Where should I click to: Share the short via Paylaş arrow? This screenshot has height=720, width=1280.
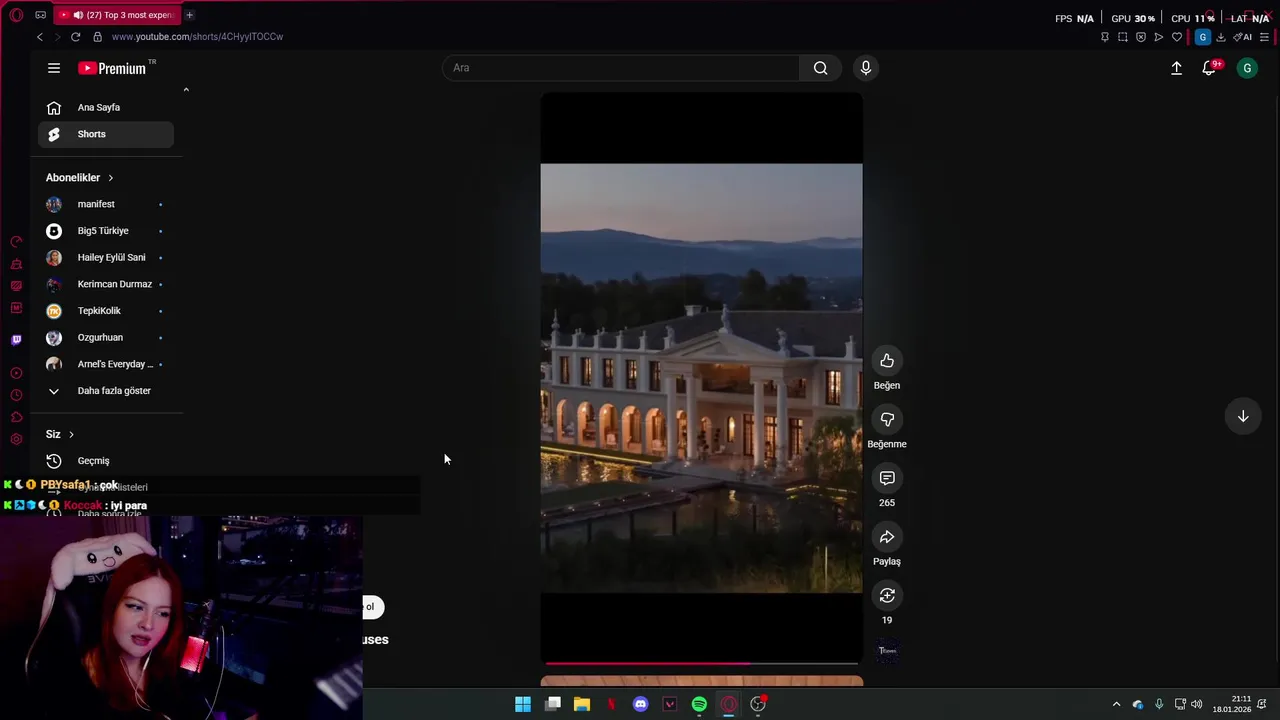(x=887, y=537)
